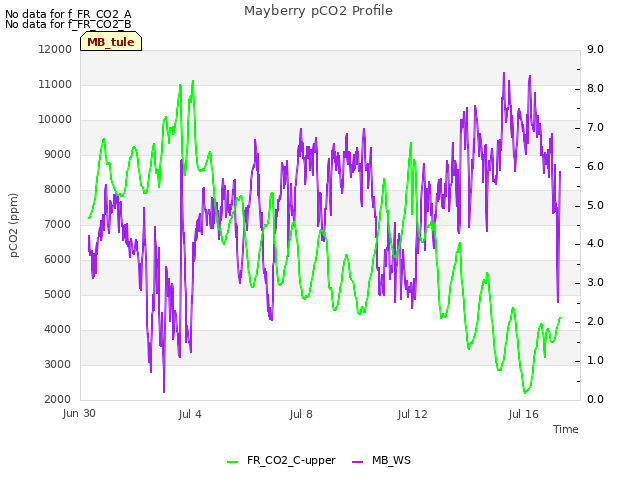The image size is (640, 480).
Task: Click the 'No data for f_FR_CO2_A' message
Action: point(68,14)
